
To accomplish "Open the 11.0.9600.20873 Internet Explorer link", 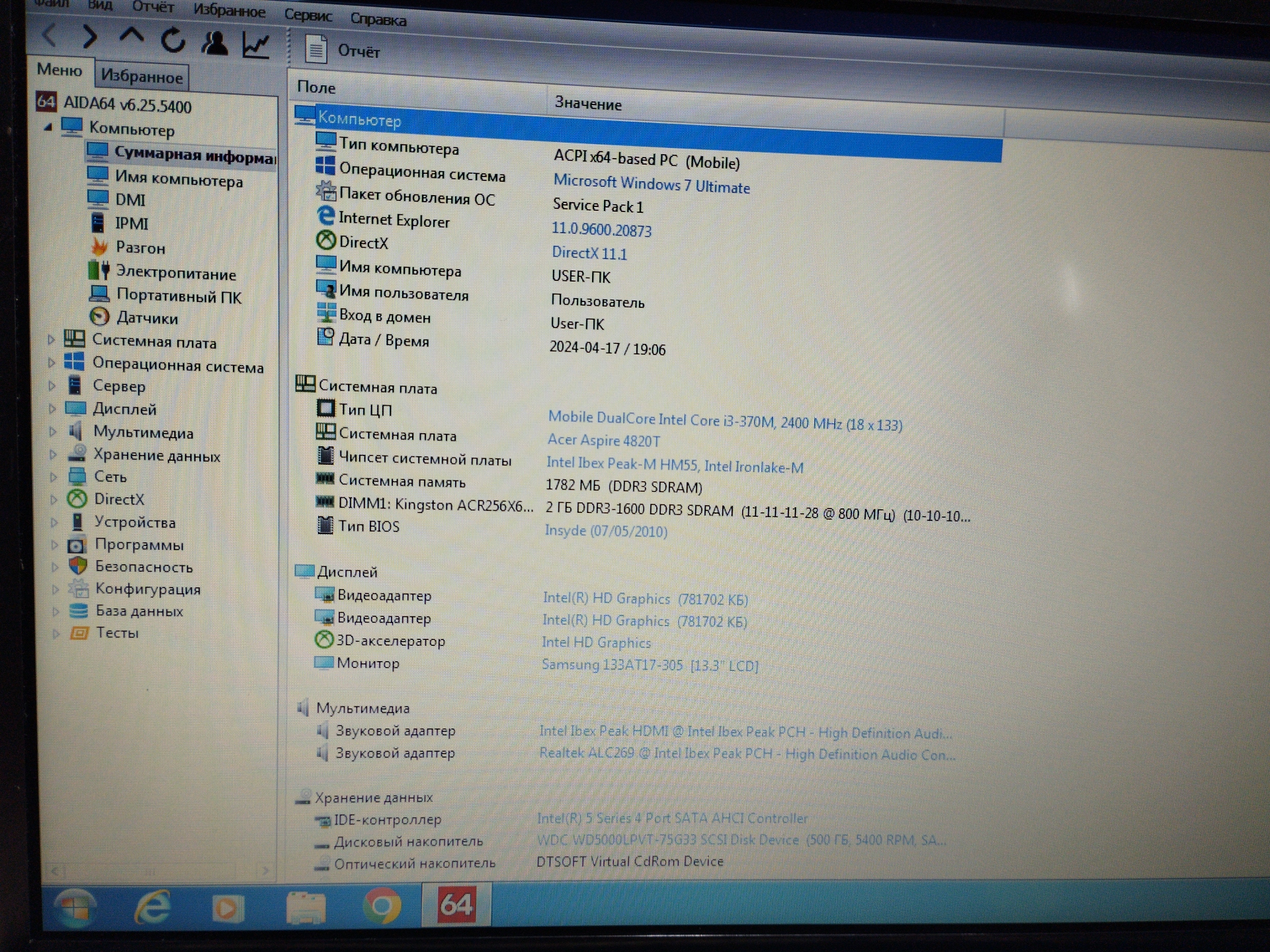I will [602, 229].
